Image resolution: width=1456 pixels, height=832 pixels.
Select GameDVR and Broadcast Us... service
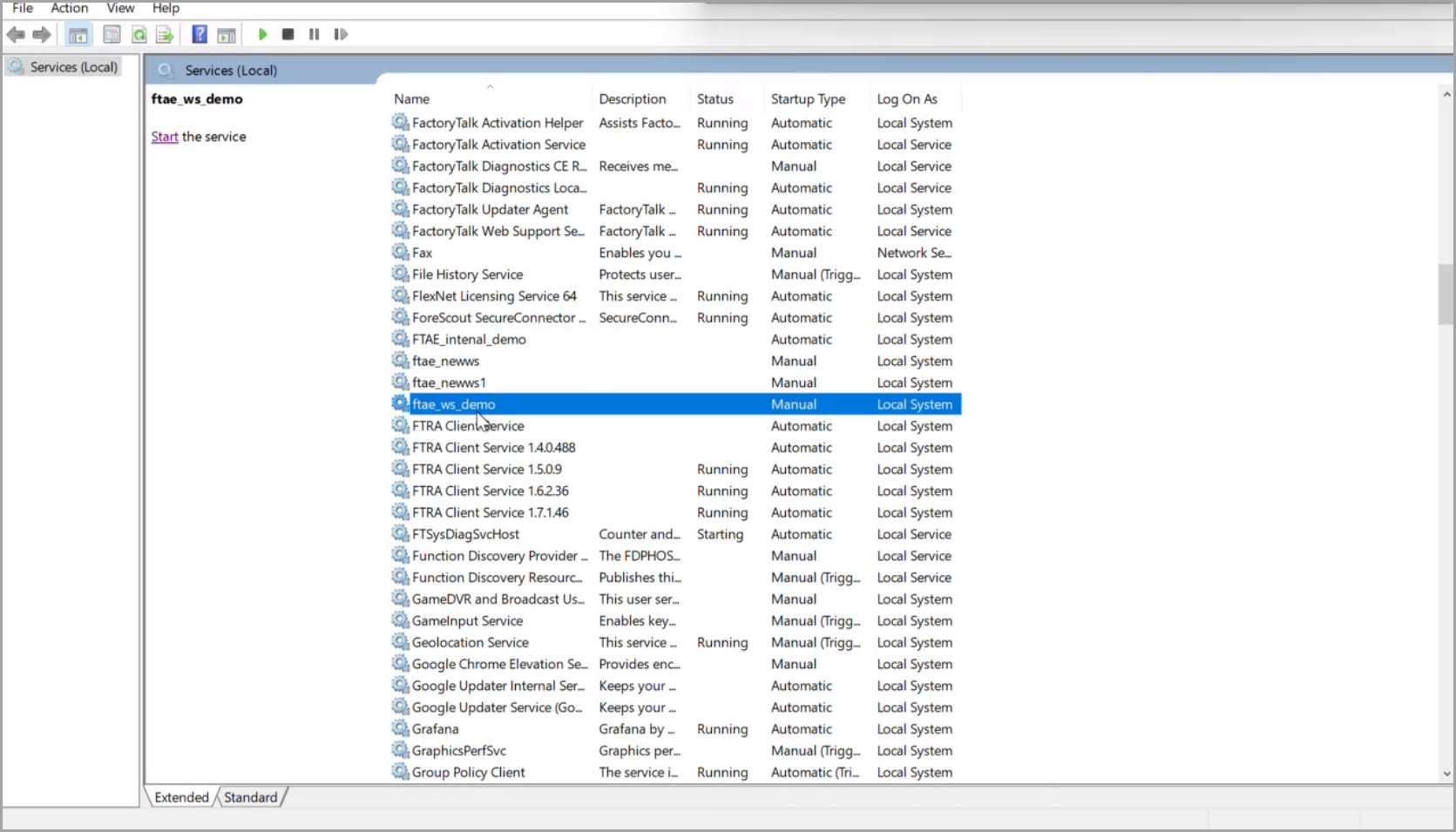[x=675, y=599]
